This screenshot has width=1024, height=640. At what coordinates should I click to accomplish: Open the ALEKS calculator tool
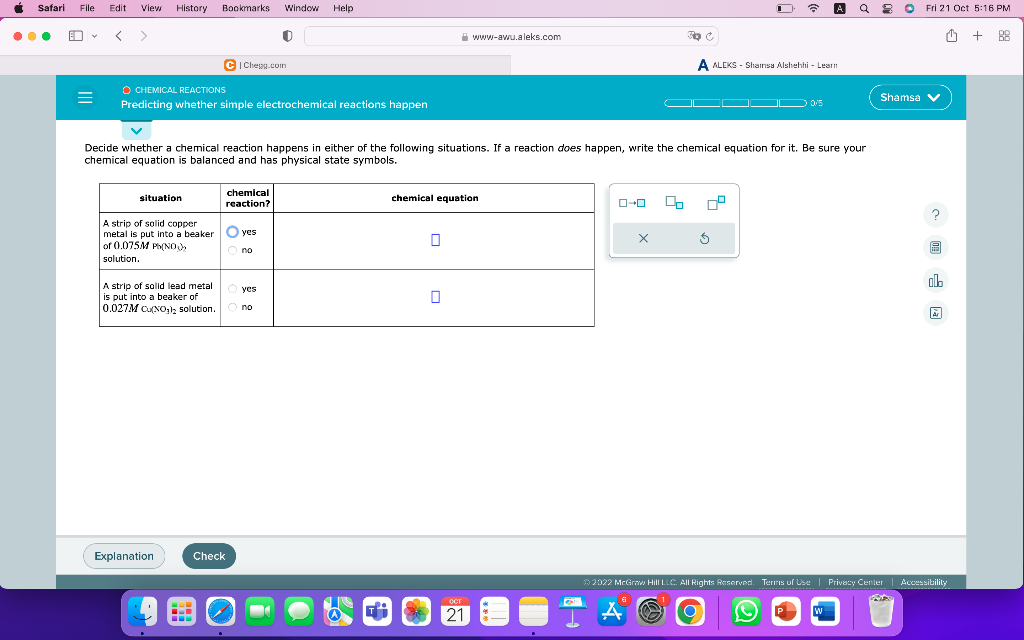(935, 248)
